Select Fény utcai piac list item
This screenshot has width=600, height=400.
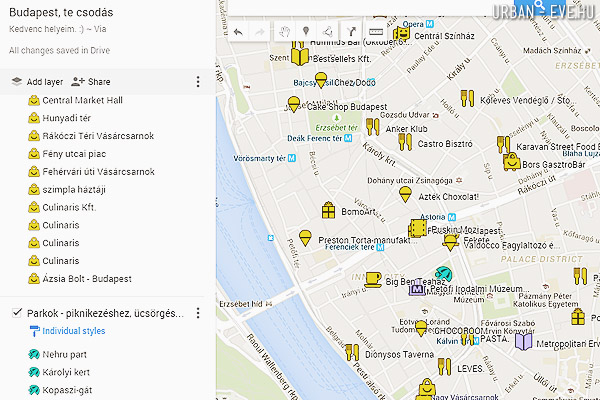tap(67, 154)
